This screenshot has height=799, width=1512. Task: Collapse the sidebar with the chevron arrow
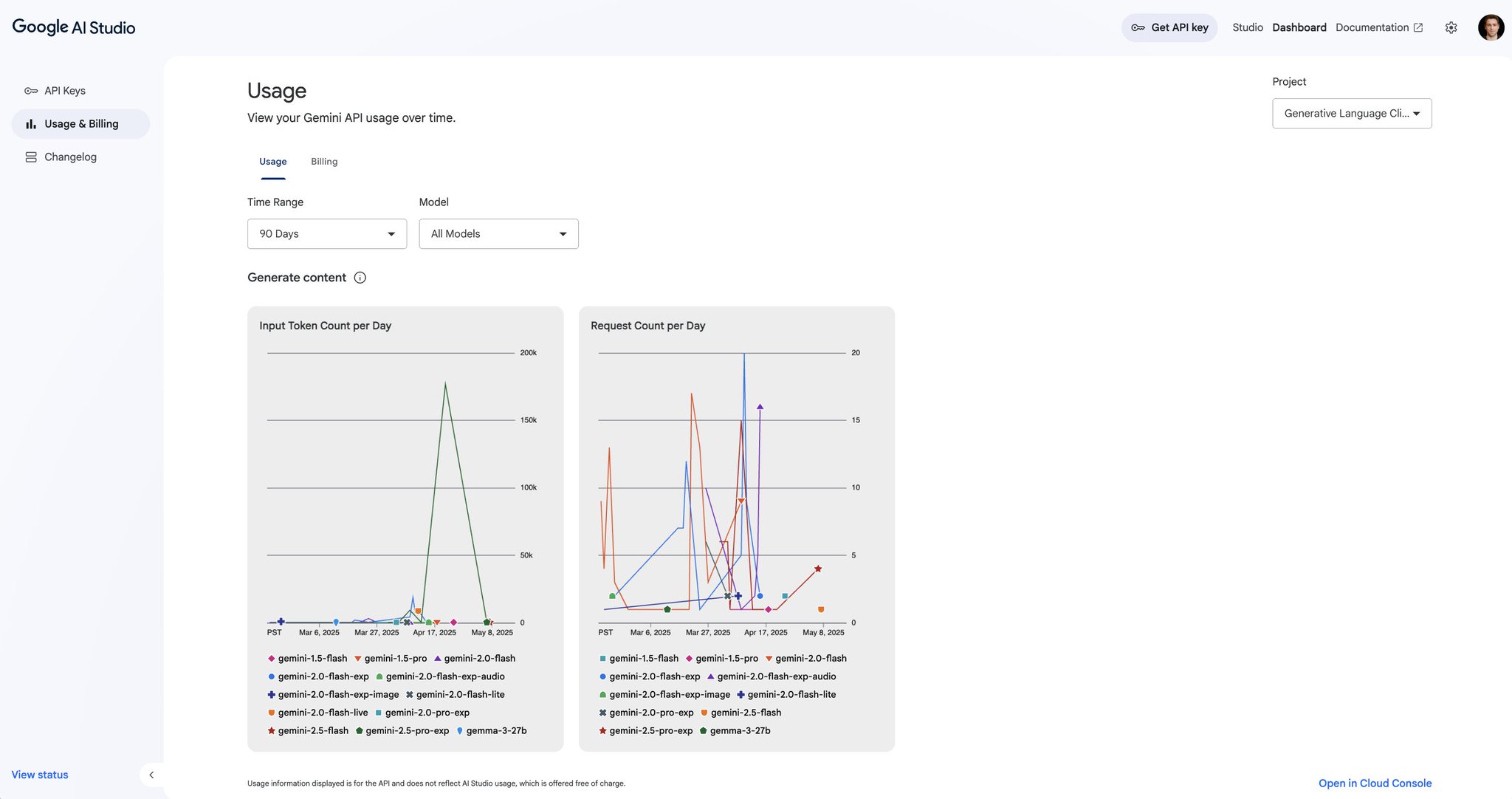point(151,775)
